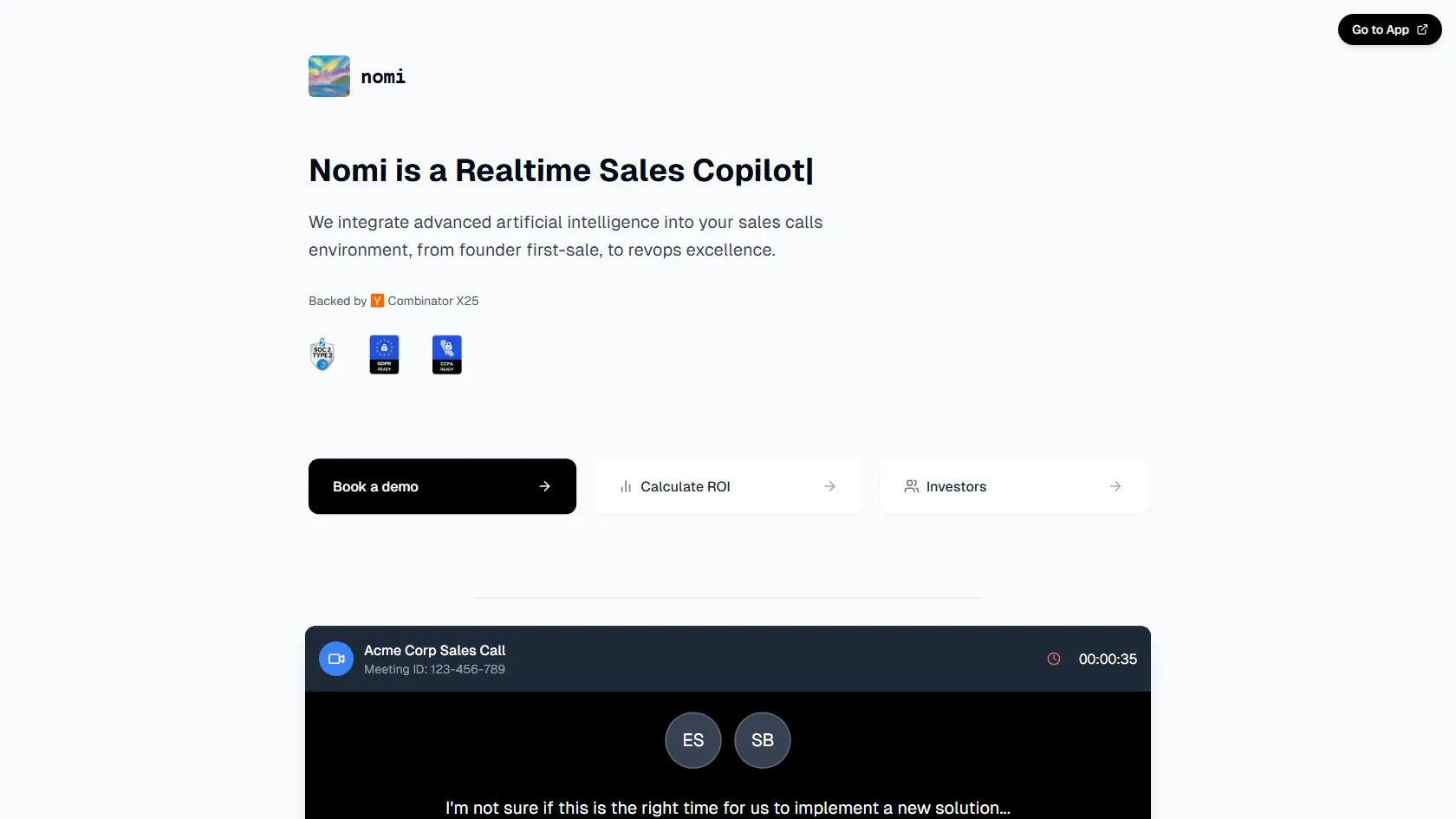Select the ES participant avatar
The image size is (1456, 819).
tap(693, 740)
